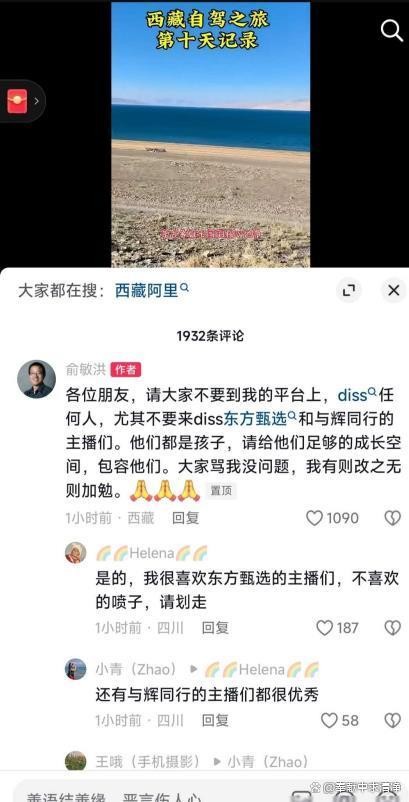Like Helena's comment with 187 likes
The image size is (409, 802).
coord(324,628)
